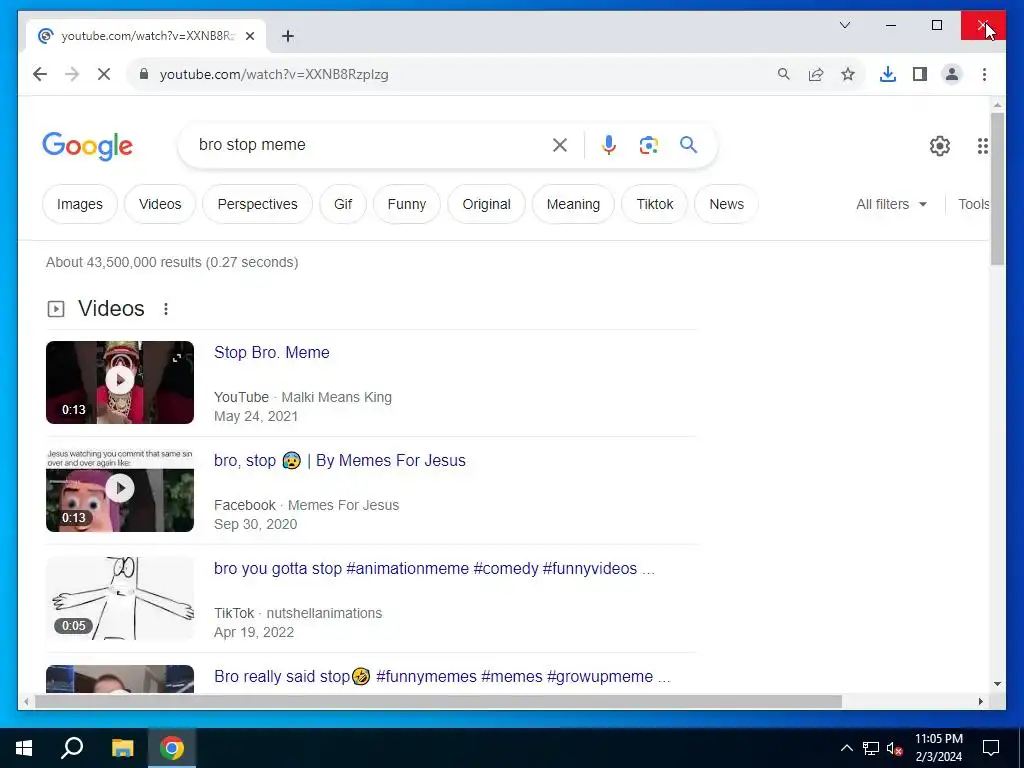Click the zoom magnifier icon in address bar

click(x=784, y=74)
